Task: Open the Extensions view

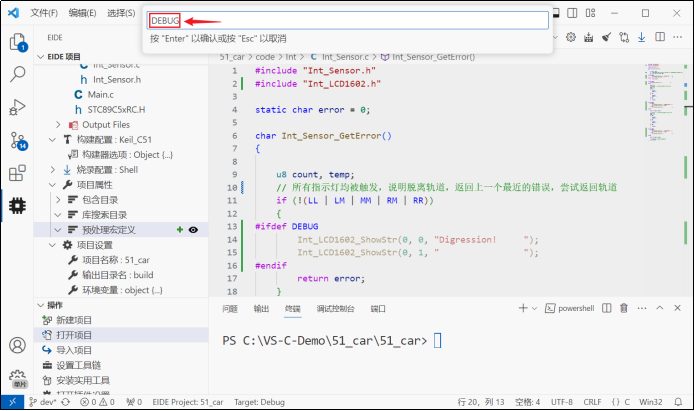Action: [x=18, y=173]
